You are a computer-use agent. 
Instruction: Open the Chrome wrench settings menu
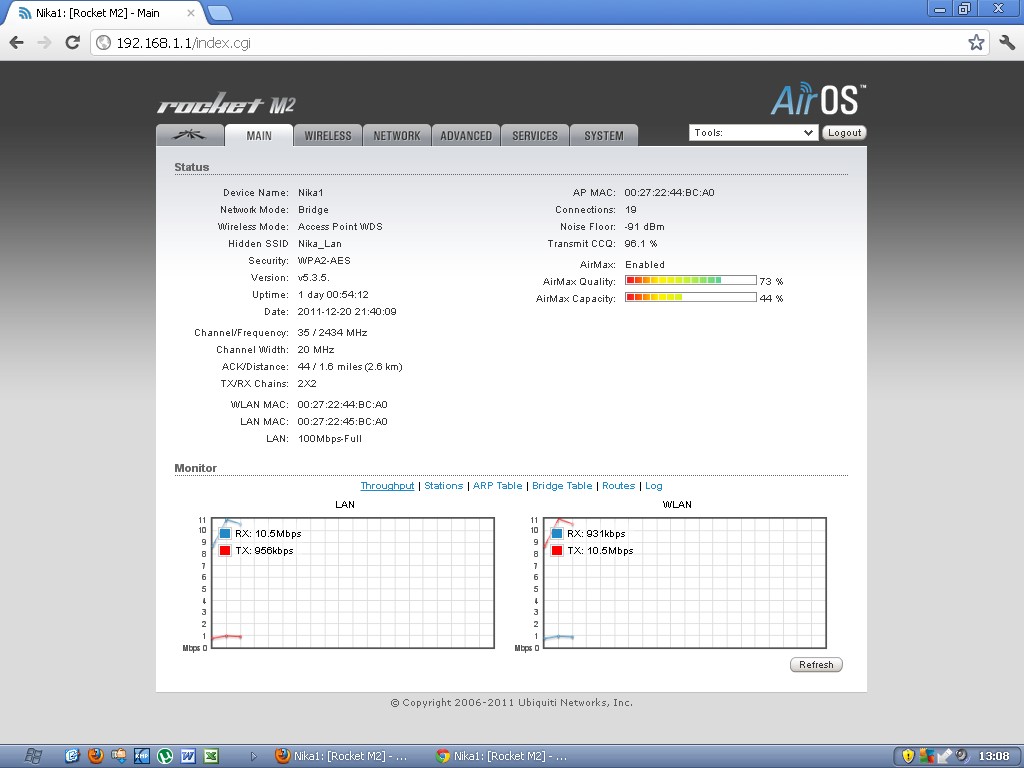tap(1006, 42)
